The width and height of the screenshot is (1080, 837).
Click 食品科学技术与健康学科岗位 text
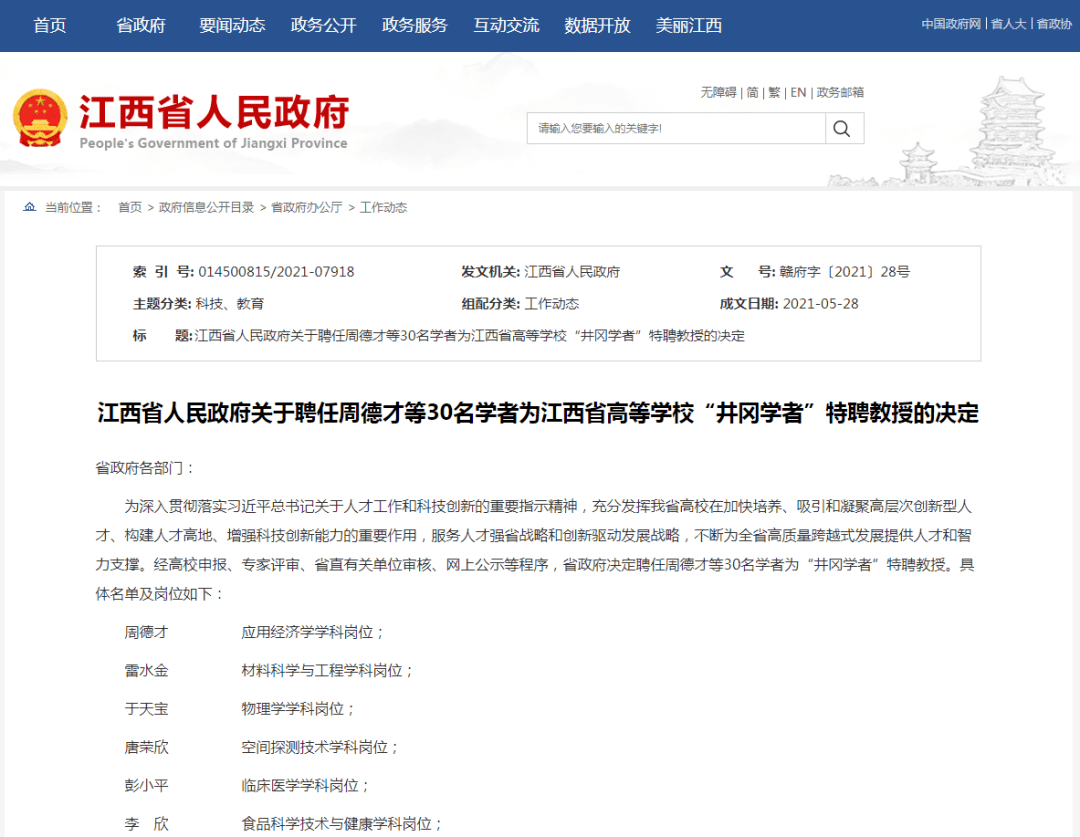pyautogui.click(x=337, y=824)
